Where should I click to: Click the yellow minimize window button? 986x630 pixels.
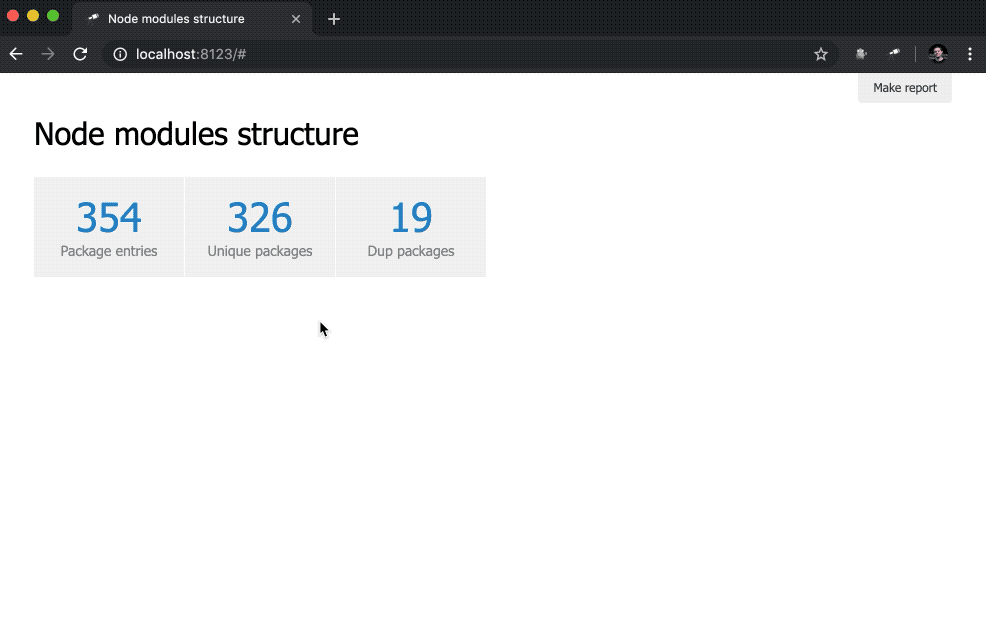(33, 16)
